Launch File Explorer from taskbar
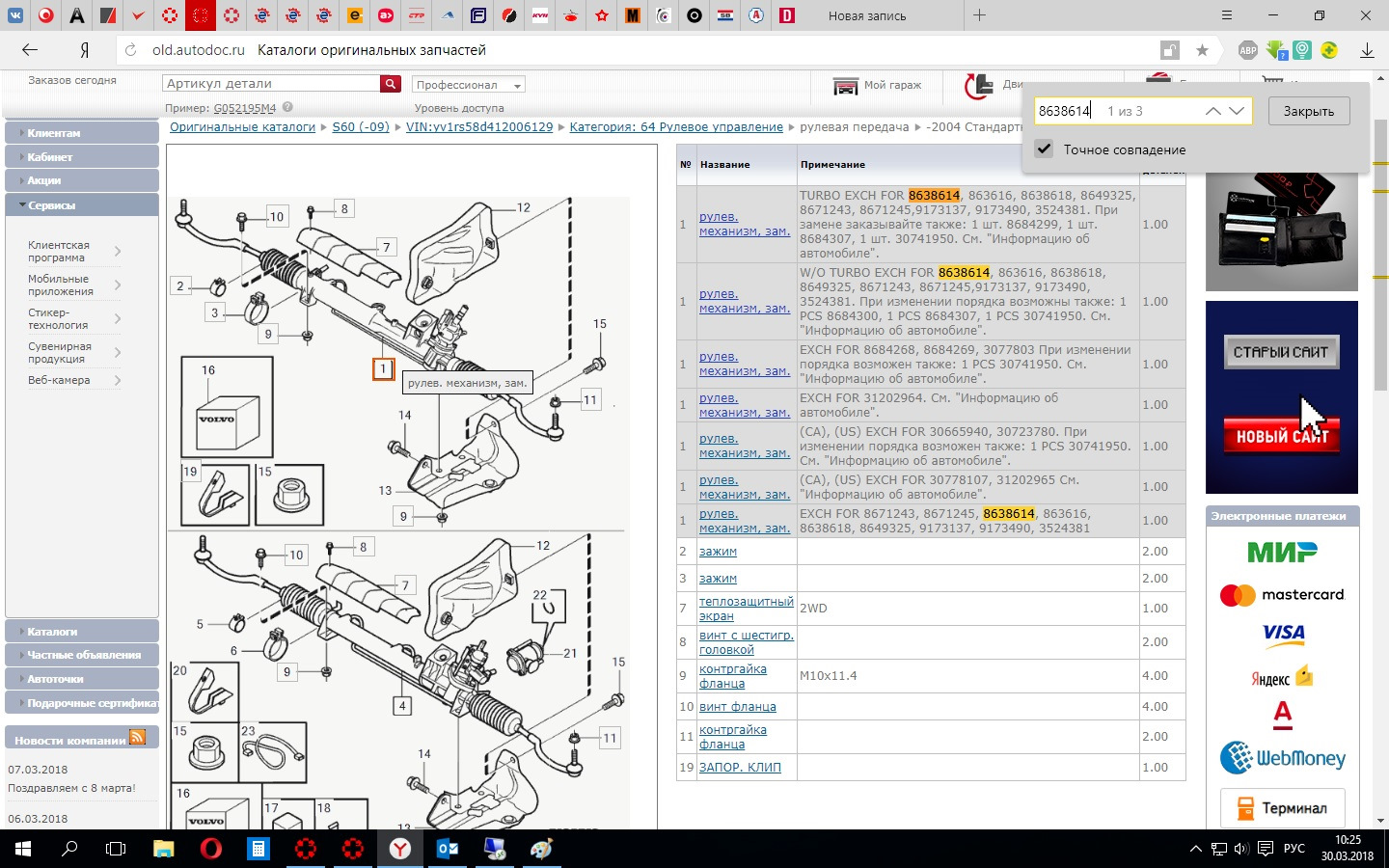1389x868 pixels. click(164, 849)
